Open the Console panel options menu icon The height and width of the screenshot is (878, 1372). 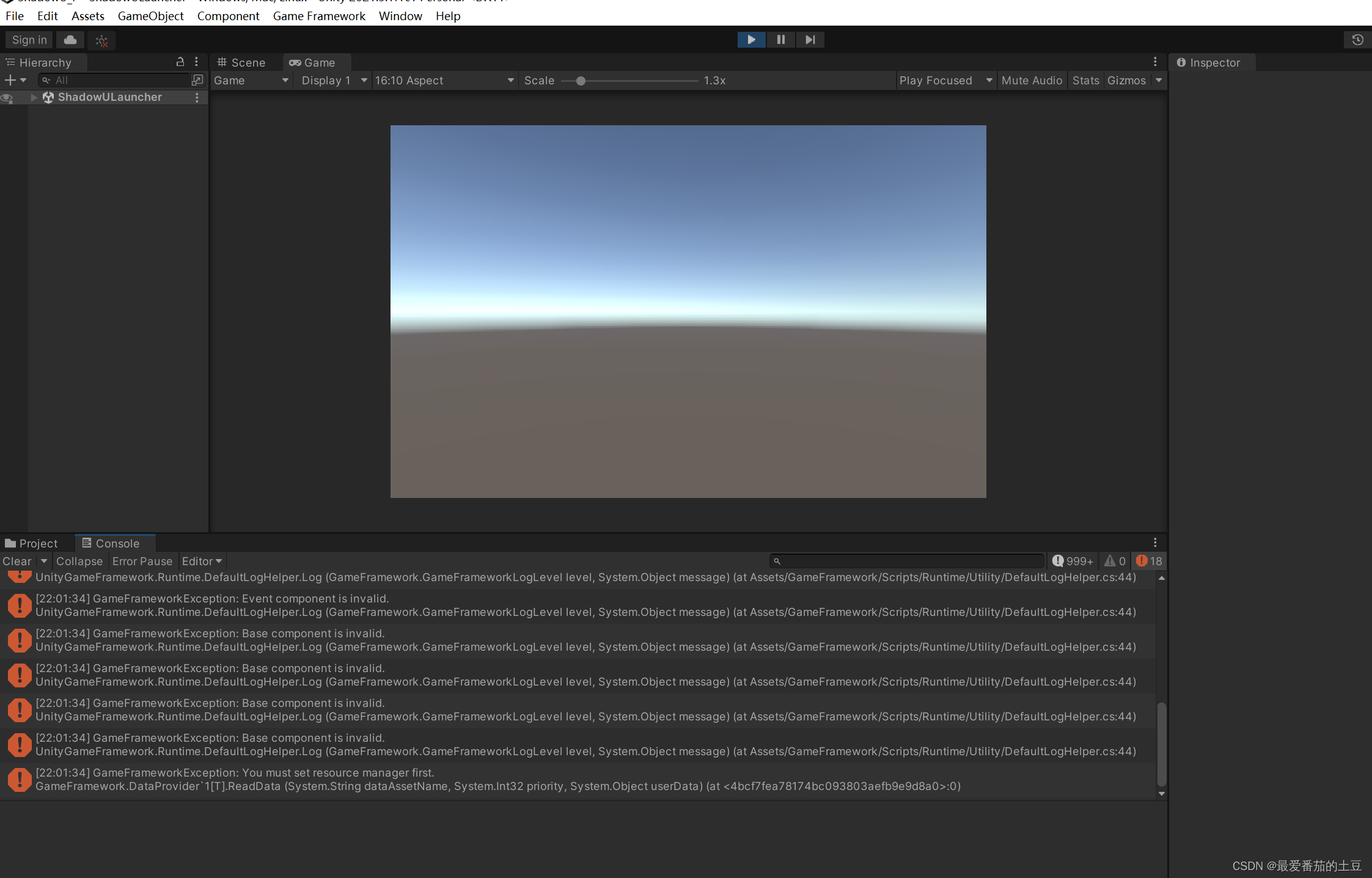(1155, 542)
